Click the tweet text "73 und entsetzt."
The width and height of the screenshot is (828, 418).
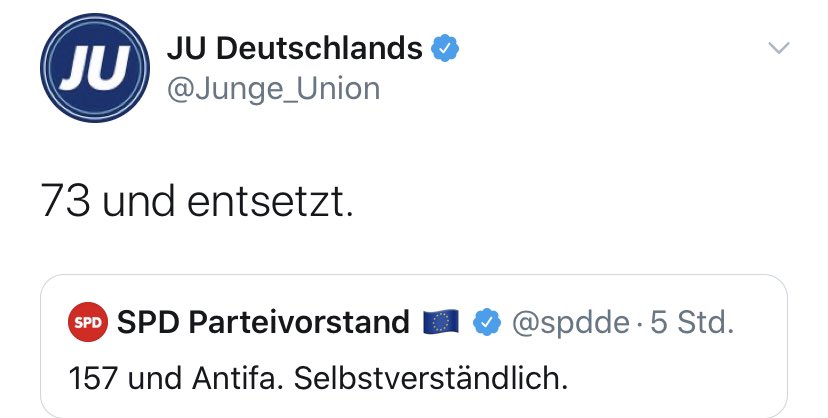pyautogui.click(x=198, y=202)
